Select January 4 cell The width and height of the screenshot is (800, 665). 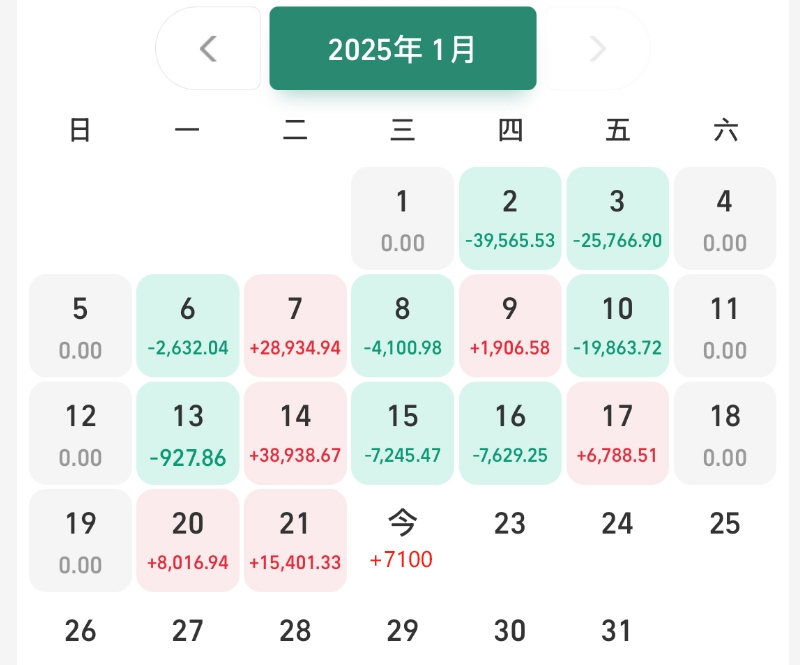pyautogui.click(x=725, y=218)
